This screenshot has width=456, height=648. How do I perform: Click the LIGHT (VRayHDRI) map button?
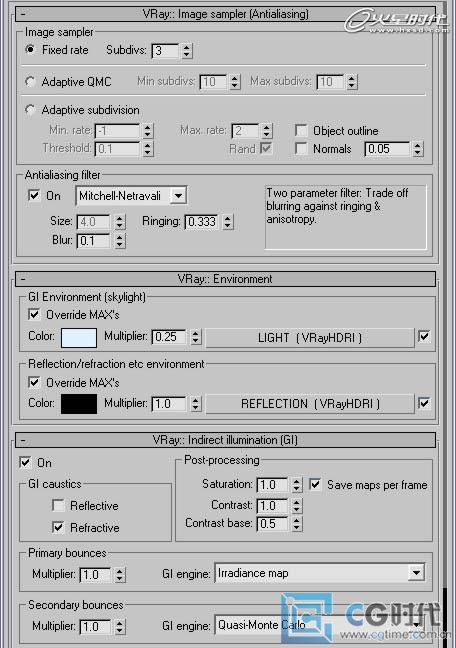pos(310,338)
